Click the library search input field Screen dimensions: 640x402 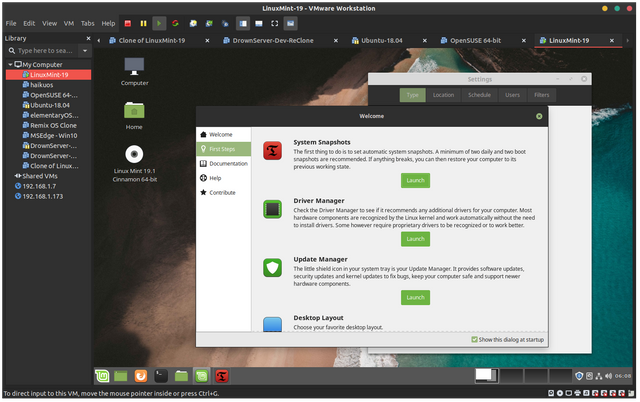click(41, 51)
